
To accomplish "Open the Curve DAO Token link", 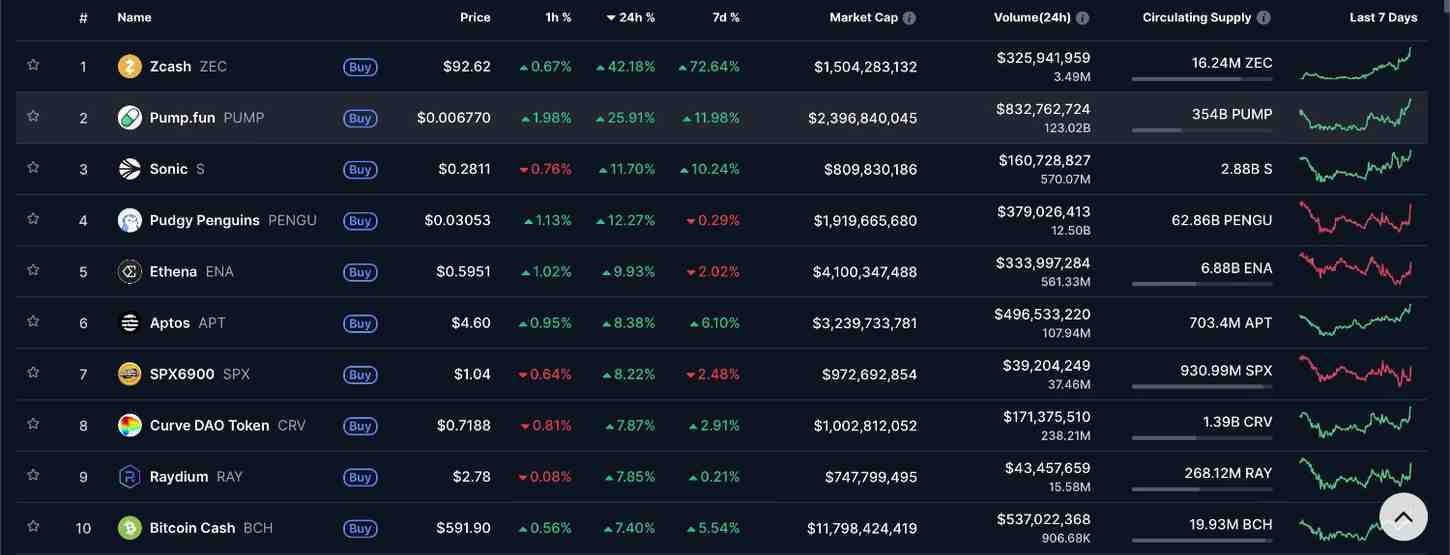I will [209, 426].
